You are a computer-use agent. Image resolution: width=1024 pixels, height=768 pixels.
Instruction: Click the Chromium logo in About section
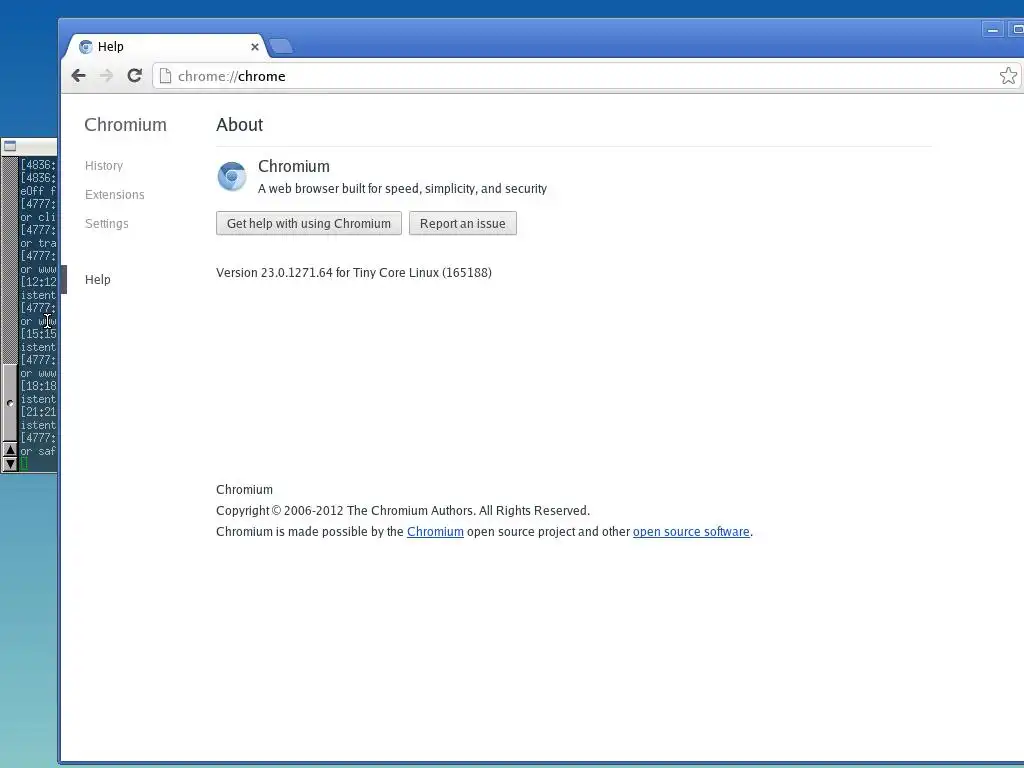click(232, 176)
